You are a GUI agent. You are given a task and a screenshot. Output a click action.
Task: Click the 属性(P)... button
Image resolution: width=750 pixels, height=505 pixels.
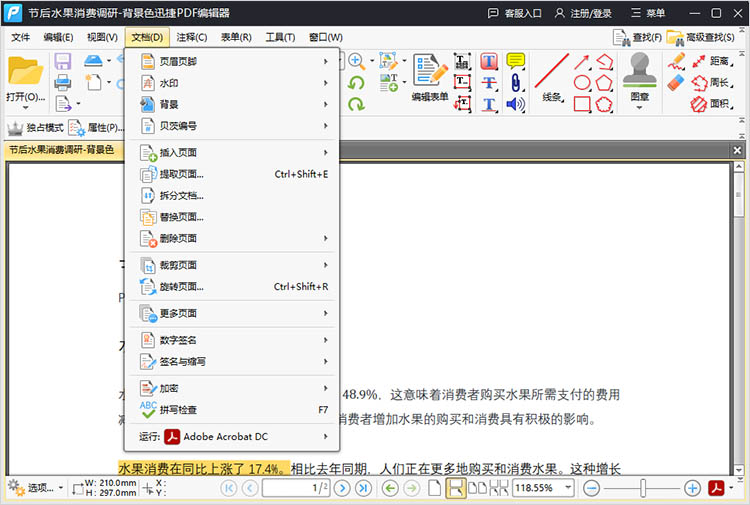point(96,128)
